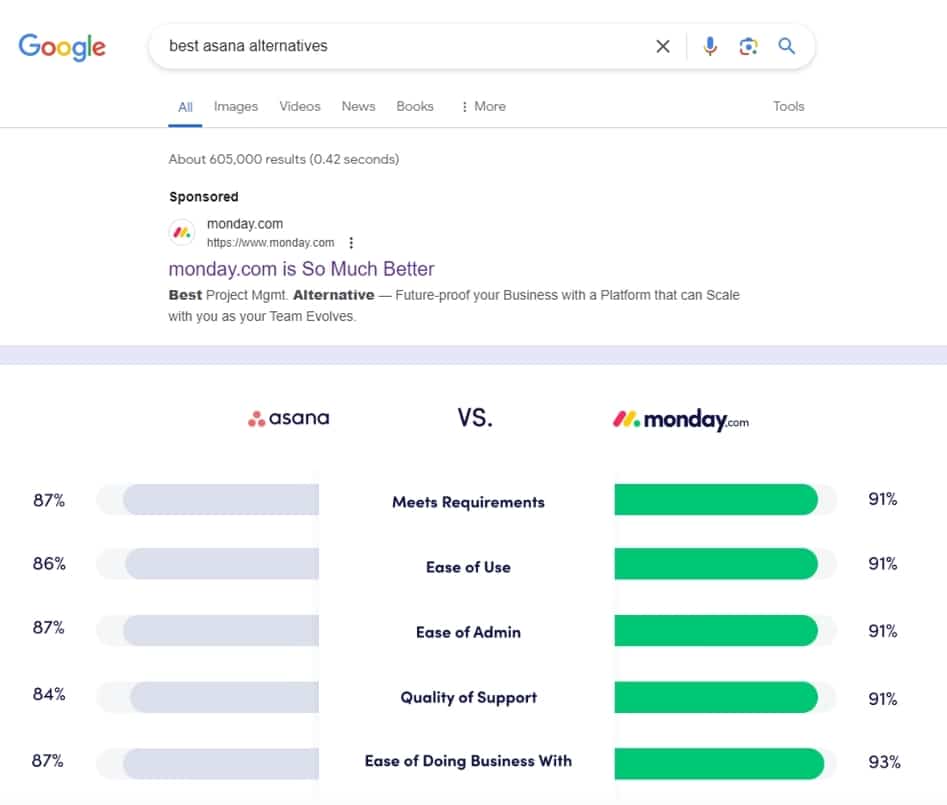Click the Google logo
This screenshot has height=805, width=947.
click(x=62, y=47)
